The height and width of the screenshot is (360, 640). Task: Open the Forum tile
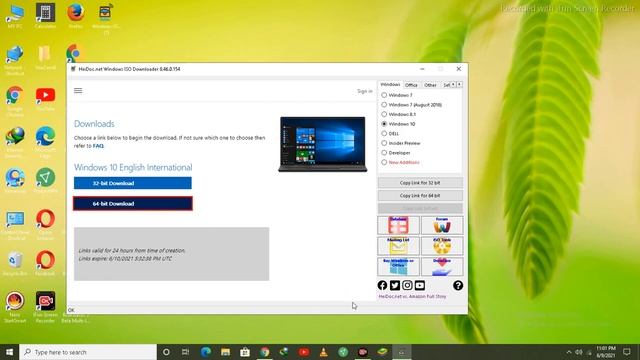[x=442, y=225]
